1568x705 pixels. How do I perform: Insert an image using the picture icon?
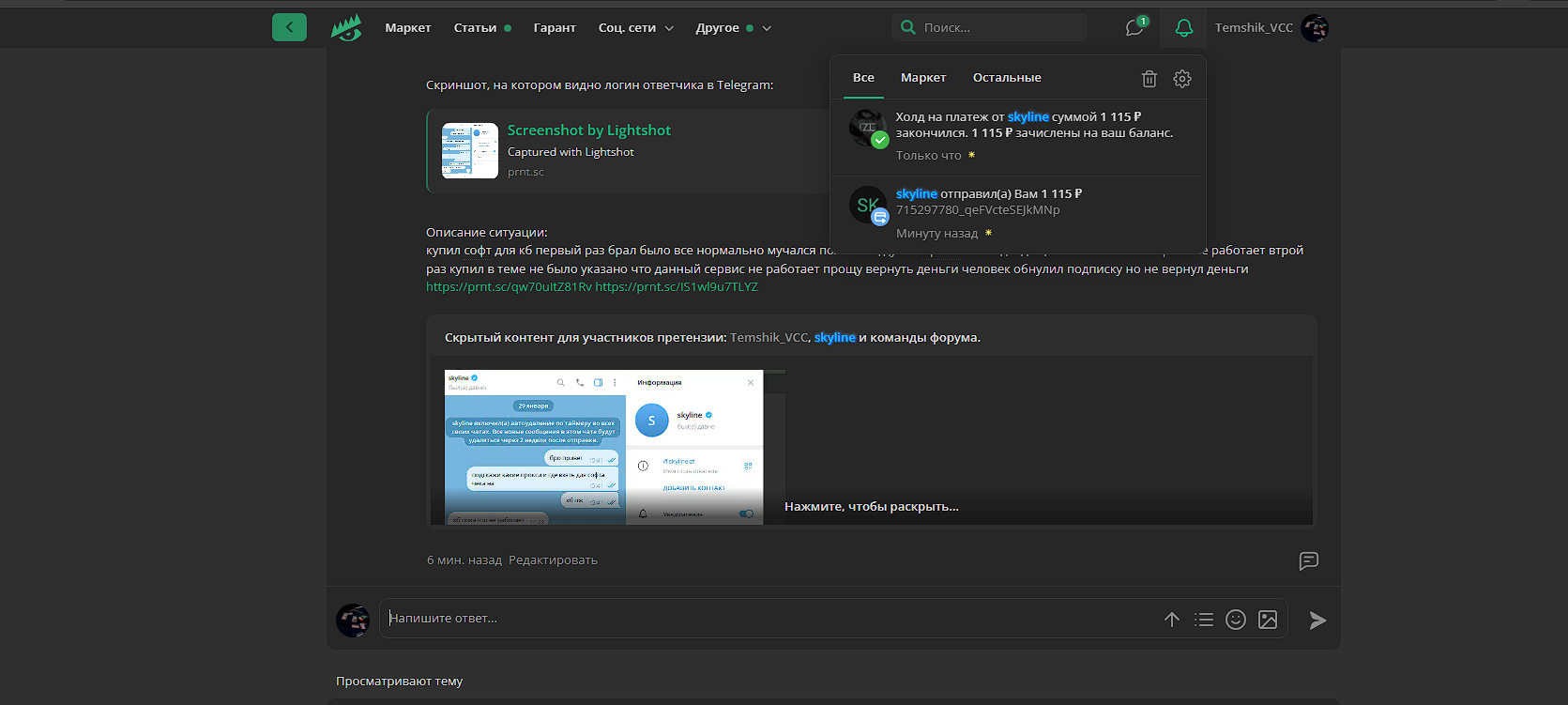tap(1268, 620)
